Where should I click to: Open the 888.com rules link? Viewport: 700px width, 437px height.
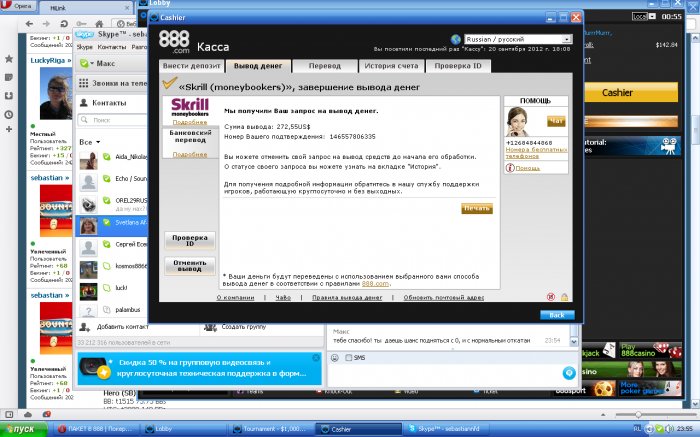coord(375,283)
